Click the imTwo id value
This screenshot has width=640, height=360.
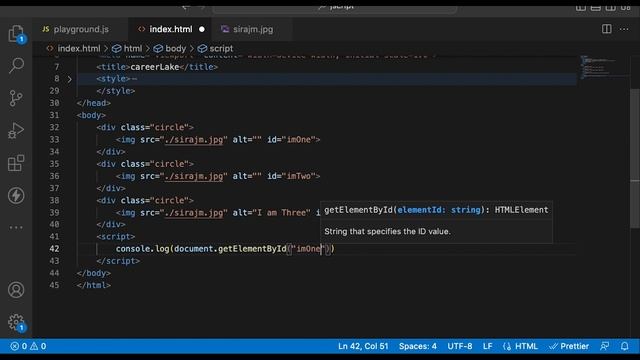pyautogui.click(x=299, y=176)
